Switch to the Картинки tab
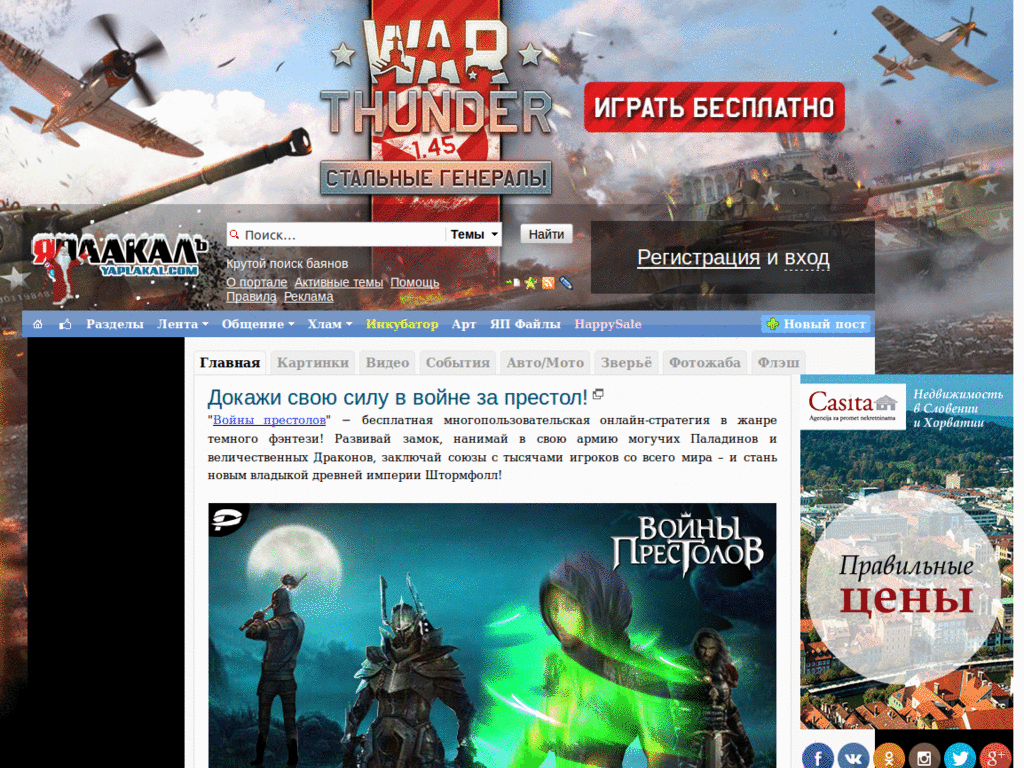 313,362
